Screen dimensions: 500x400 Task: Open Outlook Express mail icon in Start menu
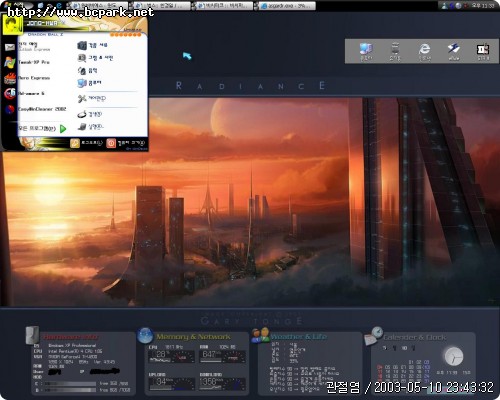10,47
